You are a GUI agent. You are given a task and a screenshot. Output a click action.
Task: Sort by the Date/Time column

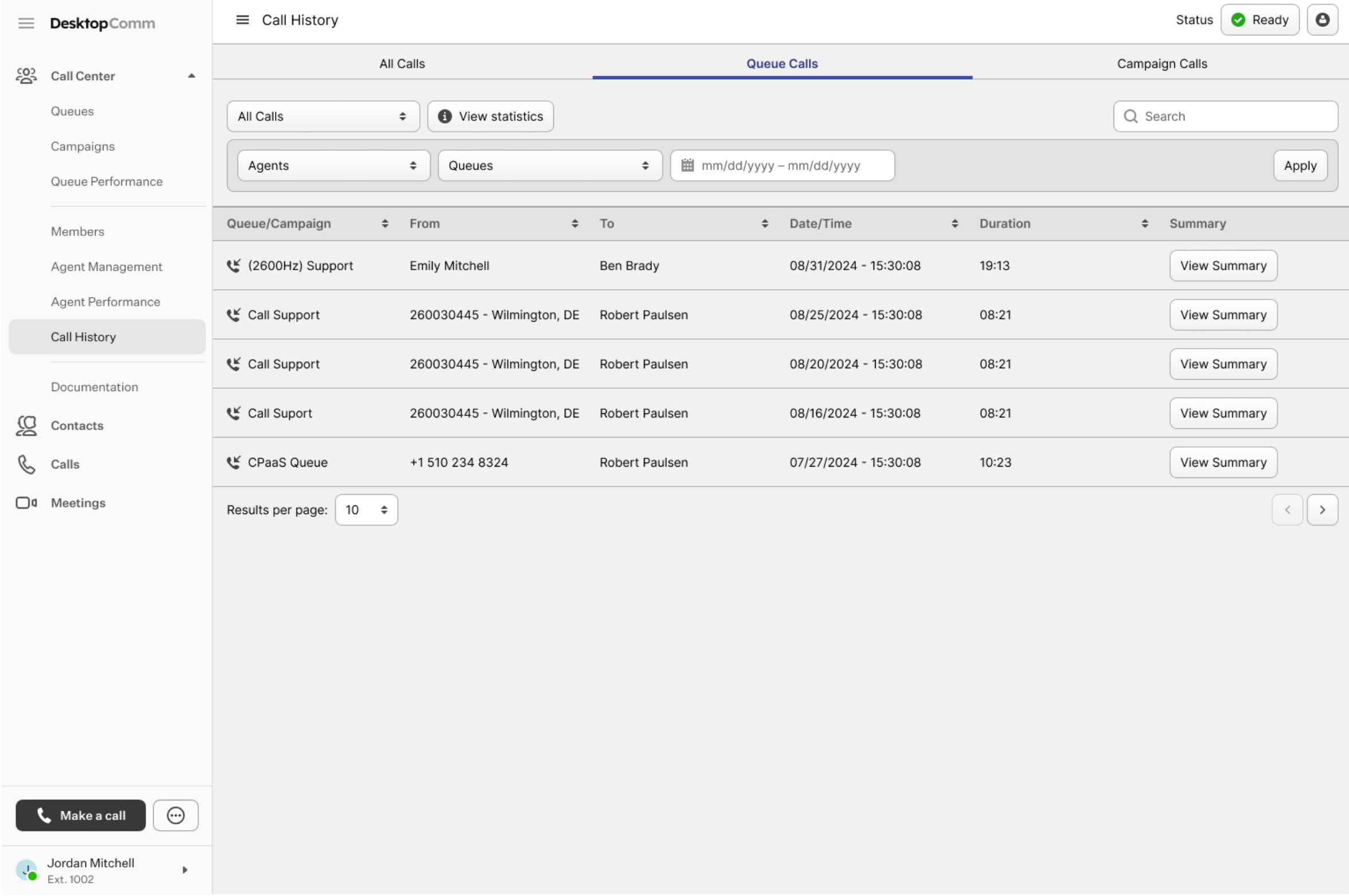[954, 224]
